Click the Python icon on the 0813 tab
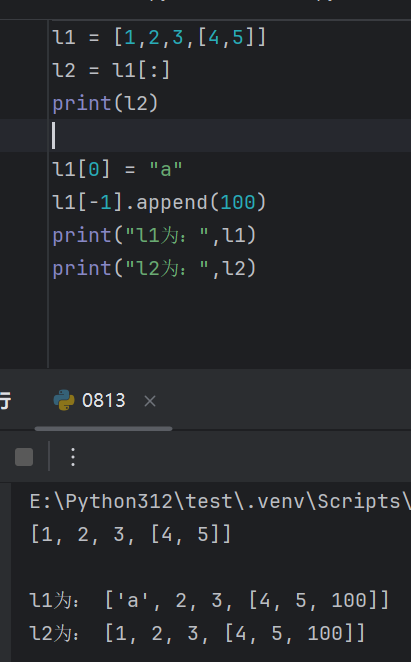 [x=64, y=400]
